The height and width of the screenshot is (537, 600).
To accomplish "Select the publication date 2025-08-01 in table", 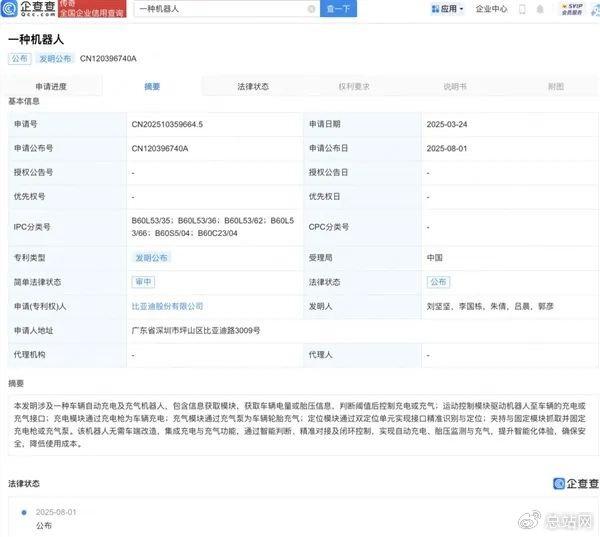I will 447,149.
